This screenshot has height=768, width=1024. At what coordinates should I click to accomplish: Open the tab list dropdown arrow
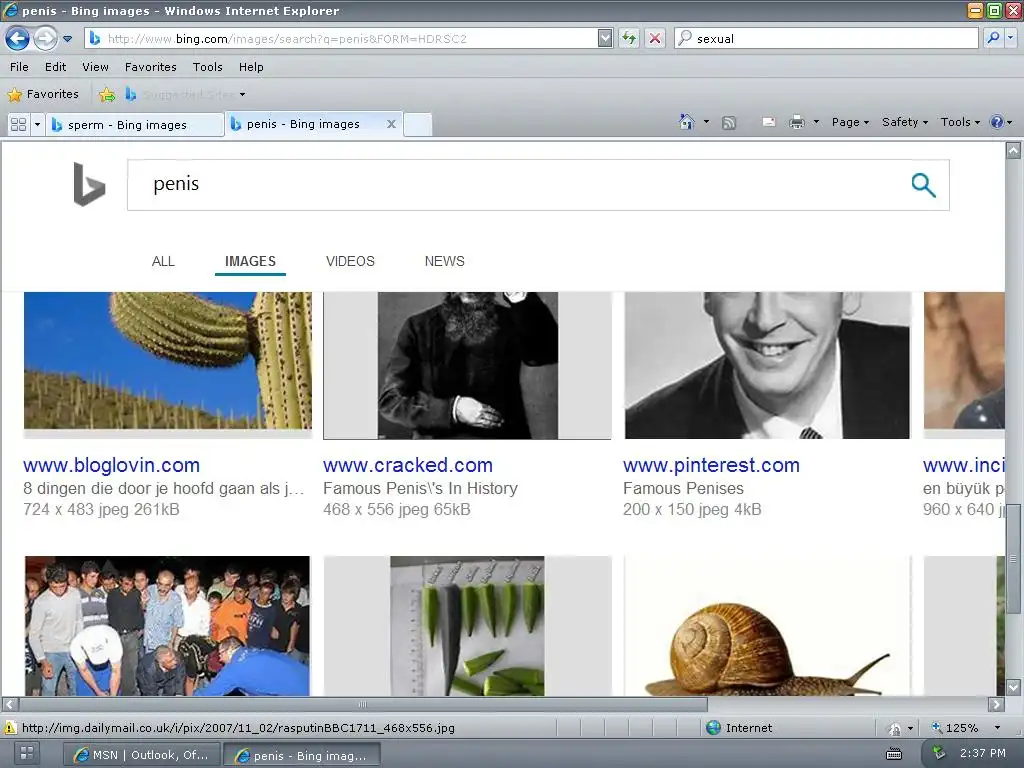tap(37, 124)
